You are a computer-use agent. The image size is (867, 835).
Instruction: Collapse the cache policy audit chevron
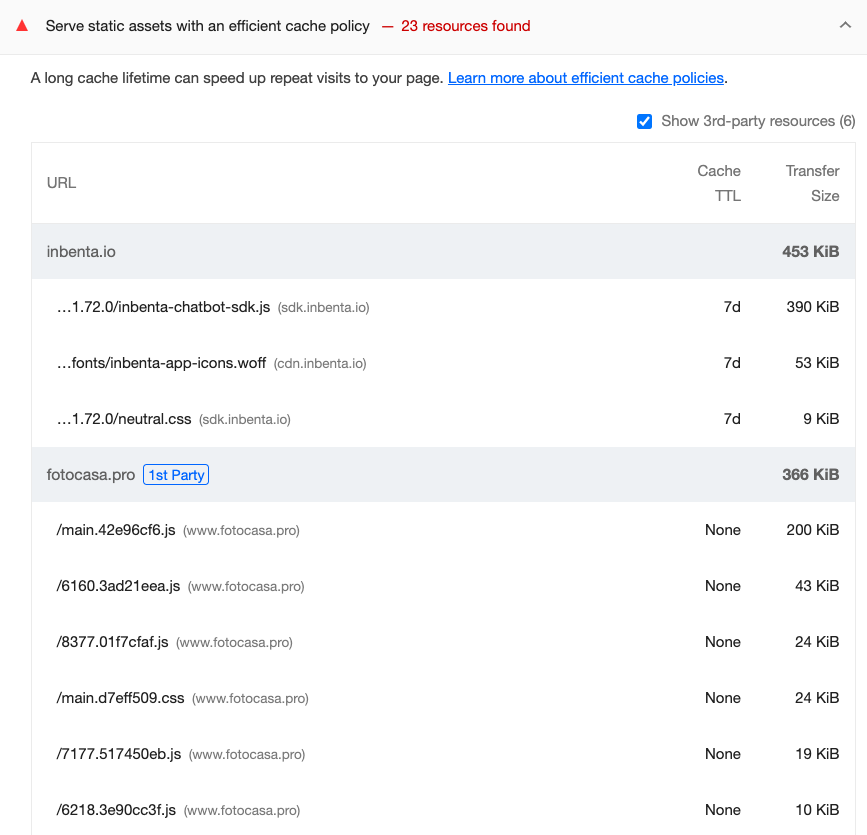tap(845, 25)
